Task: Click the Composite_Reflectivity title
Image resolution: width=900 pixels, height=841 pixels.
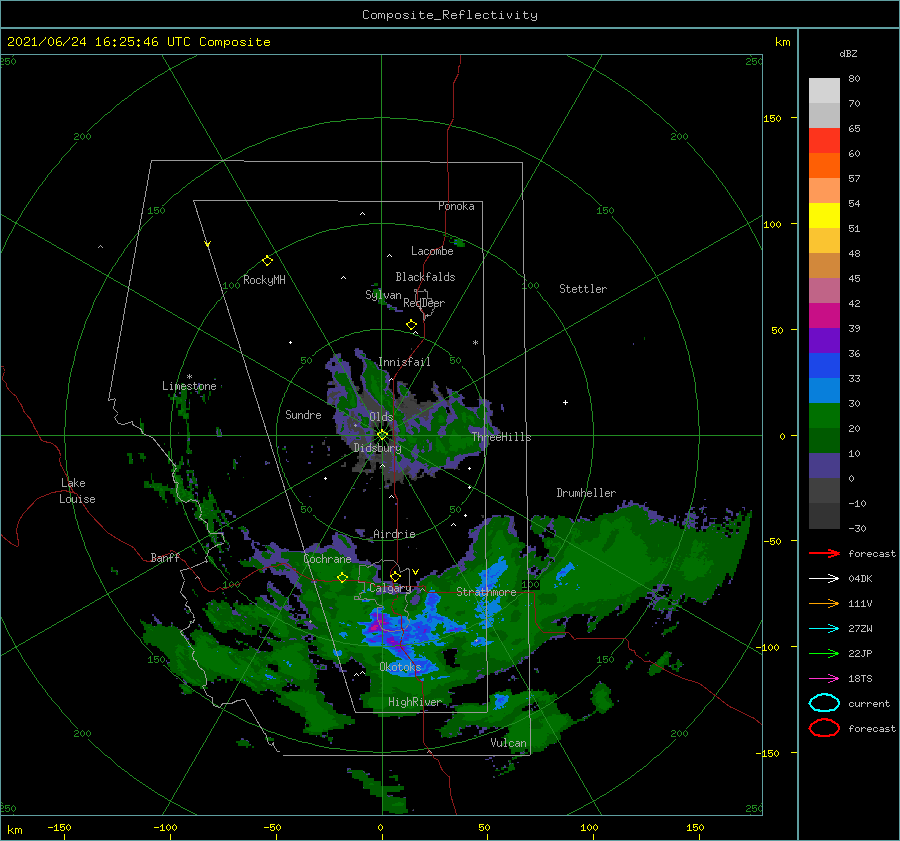Action: pos(450,15)
